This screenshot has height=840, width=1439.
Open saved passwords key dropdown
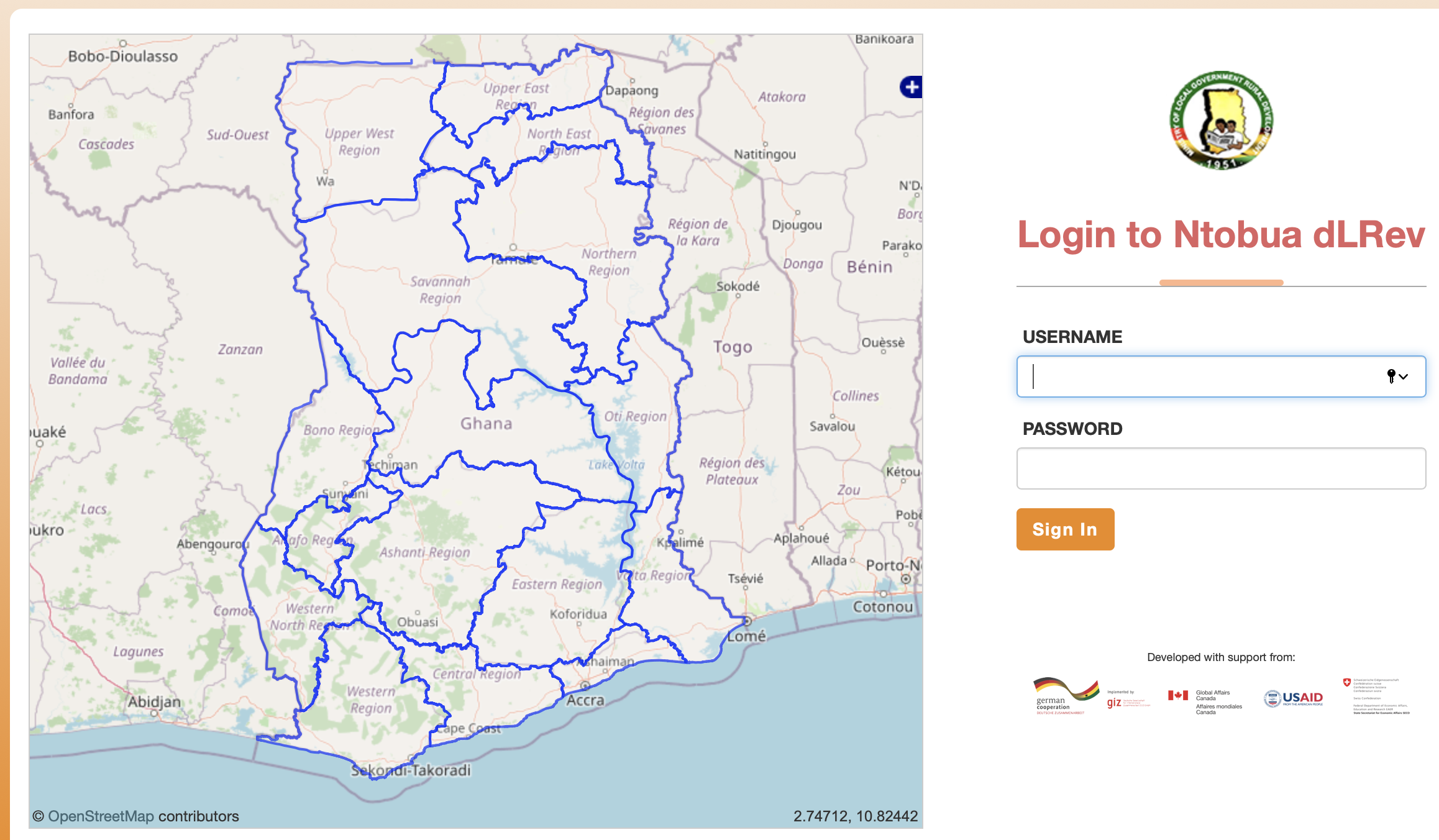click(x=1396, y=376)
